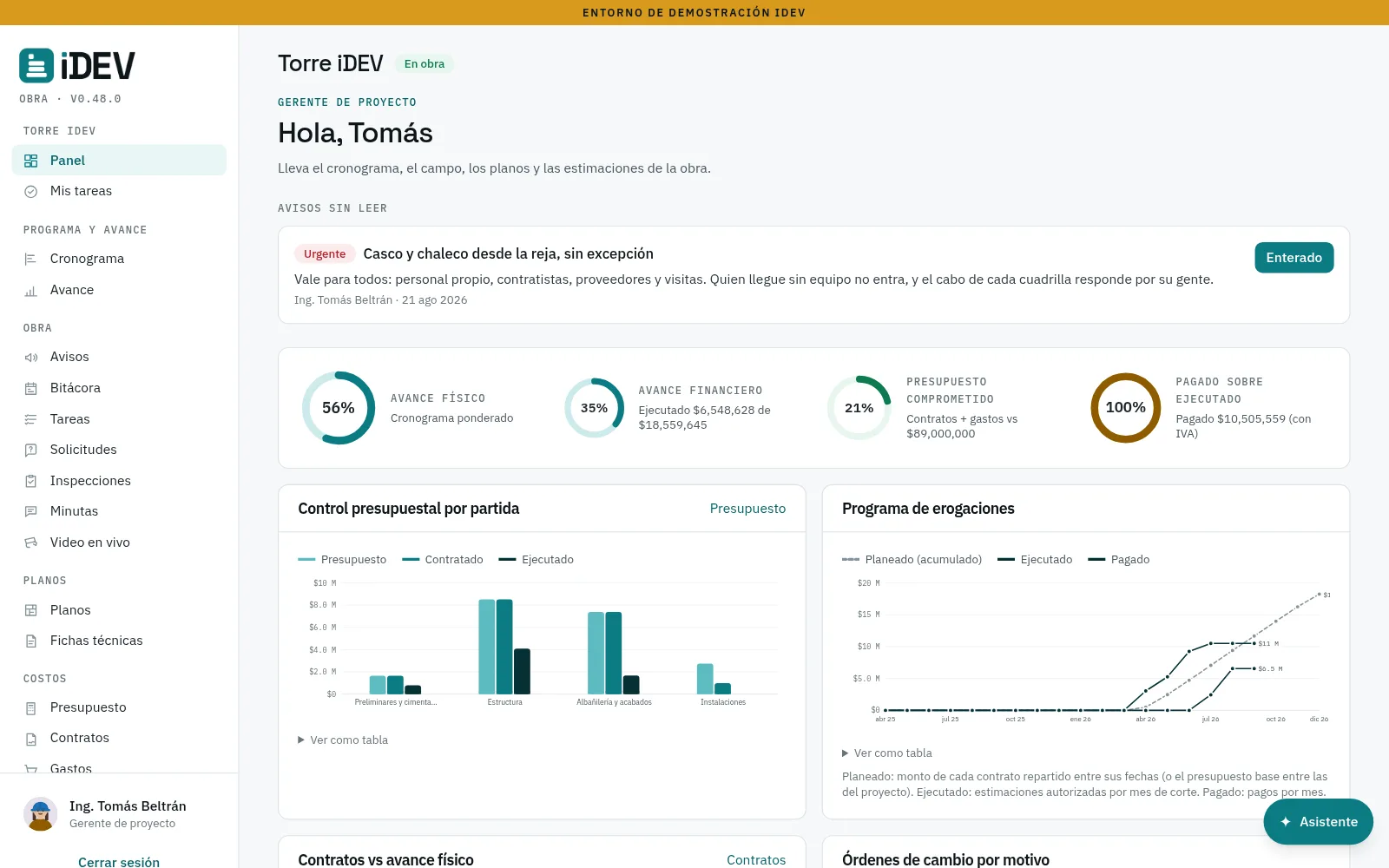
Task: Toggle Contratado legend in bar chart
Action: 443,560
